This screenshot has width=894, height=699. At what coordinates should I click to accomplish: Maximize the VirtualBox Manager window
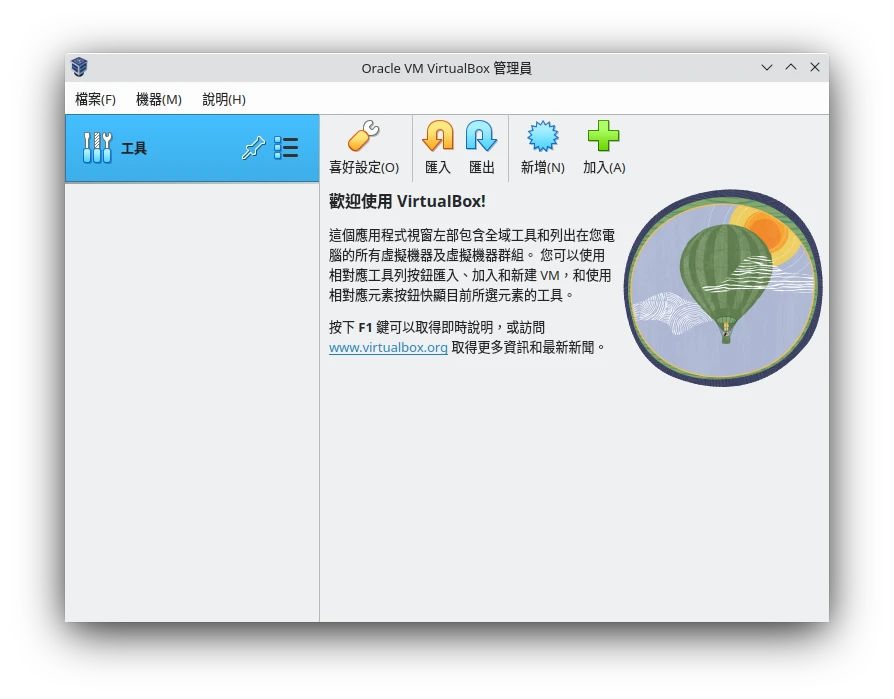tap(791, 67)
